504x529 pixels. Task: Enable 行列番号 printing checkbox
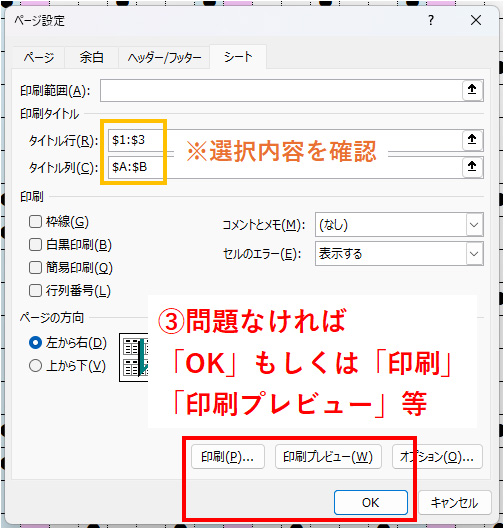click(35, 291)
